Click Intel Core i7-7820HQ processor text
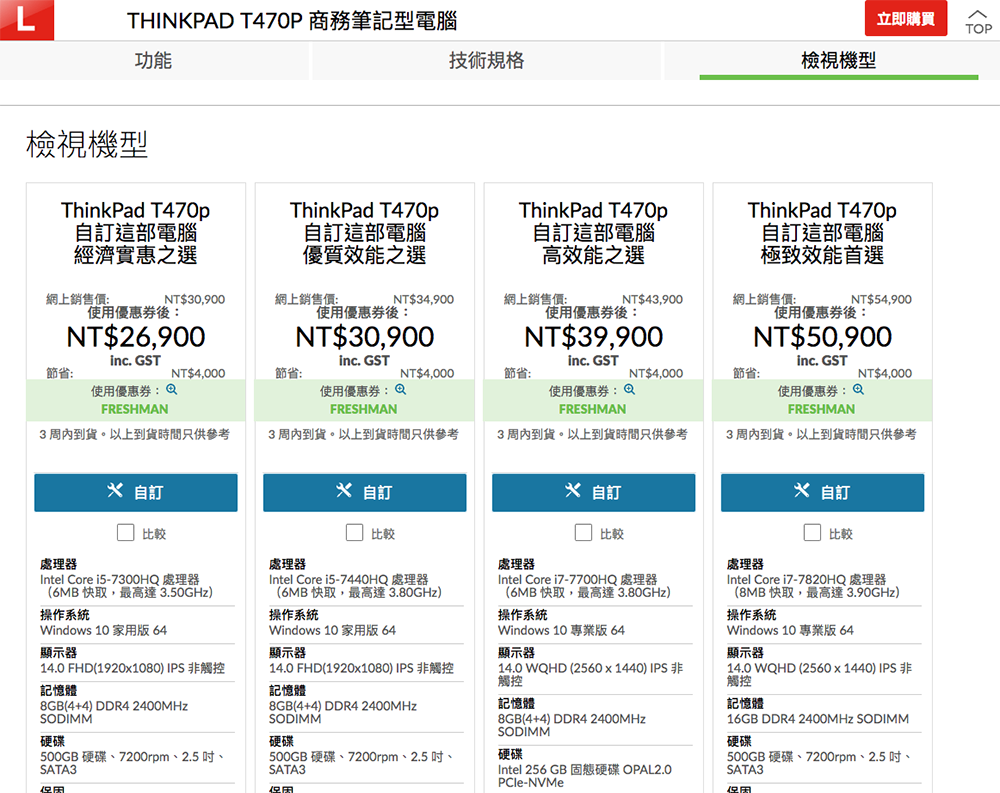Image resolution: width=1000 pixels, height=793 pixels. (813, 586)
